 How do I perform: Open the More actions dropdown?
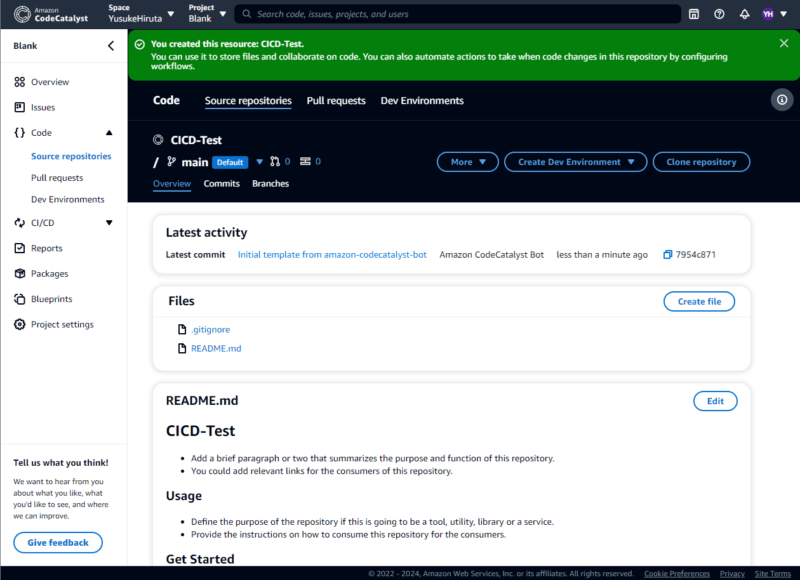point(467,161)
